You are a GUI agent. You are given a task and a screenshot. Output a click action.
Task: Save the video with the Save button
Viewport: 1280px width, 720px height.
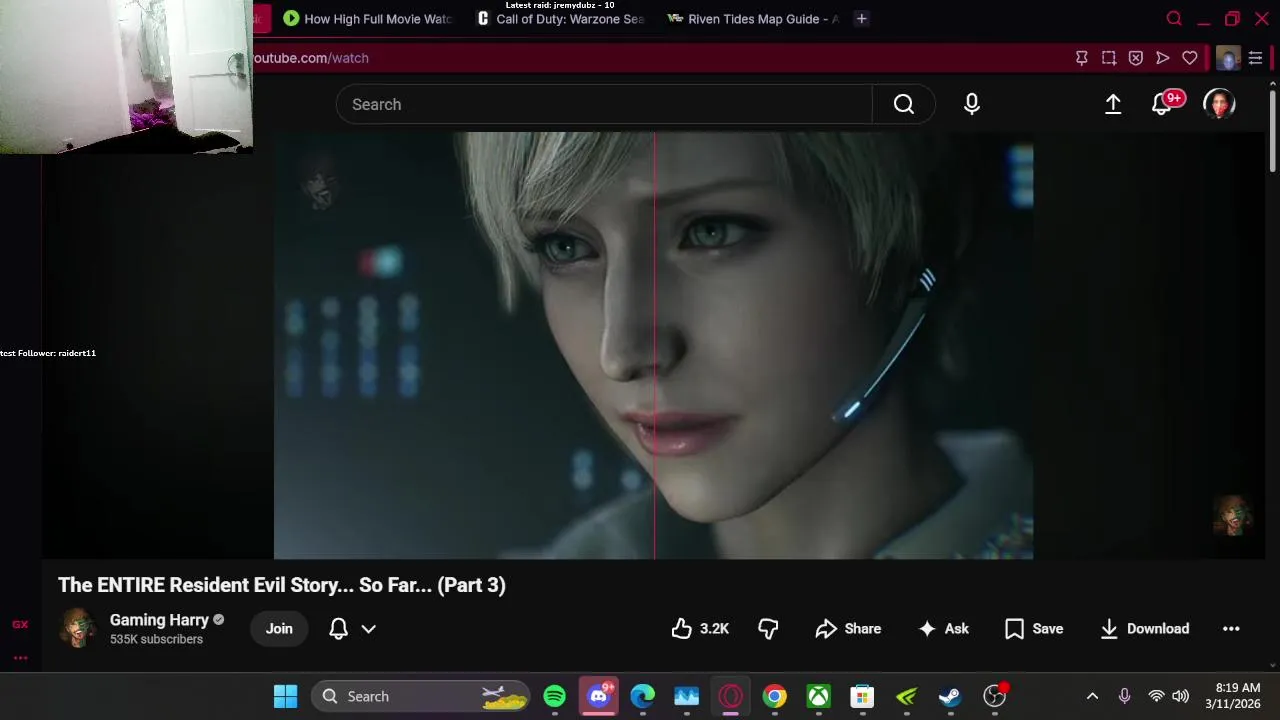coord(1034,628)
